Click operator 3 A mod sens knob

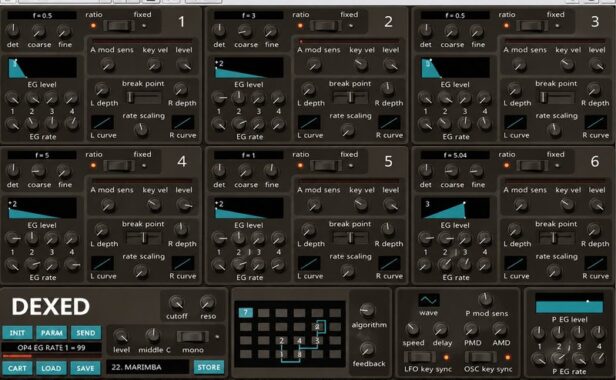point(519,64)
